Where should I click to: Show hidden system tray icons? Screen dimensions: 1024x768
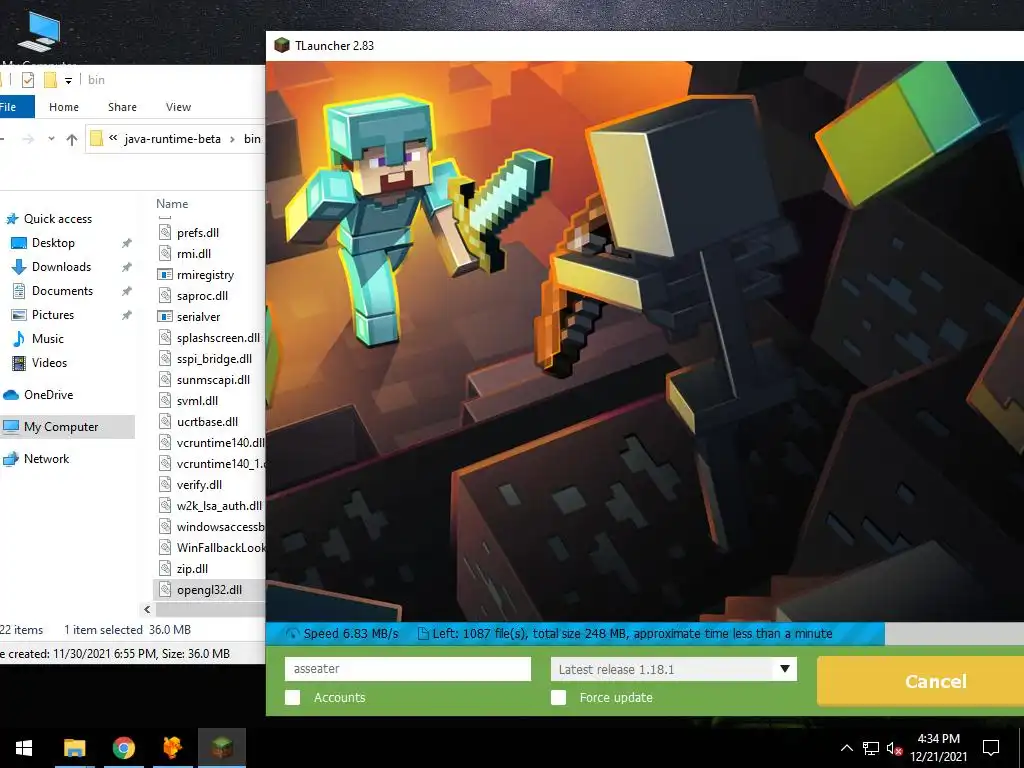(x=846, y=748)
